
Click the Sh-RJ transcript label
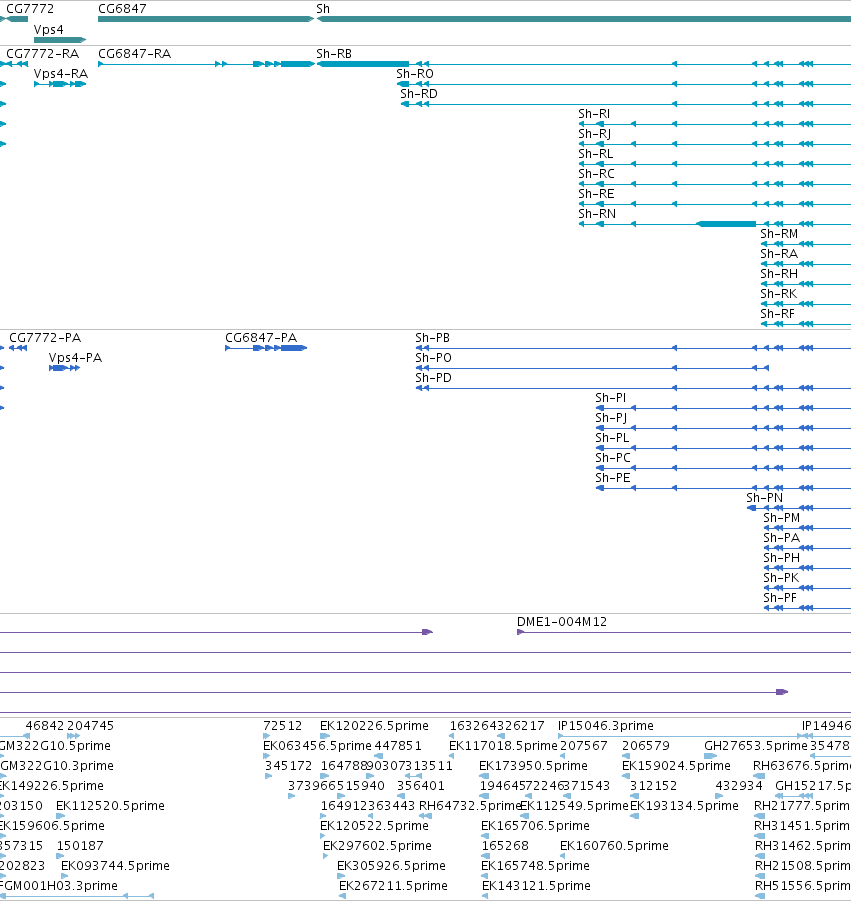pos(595,134)
